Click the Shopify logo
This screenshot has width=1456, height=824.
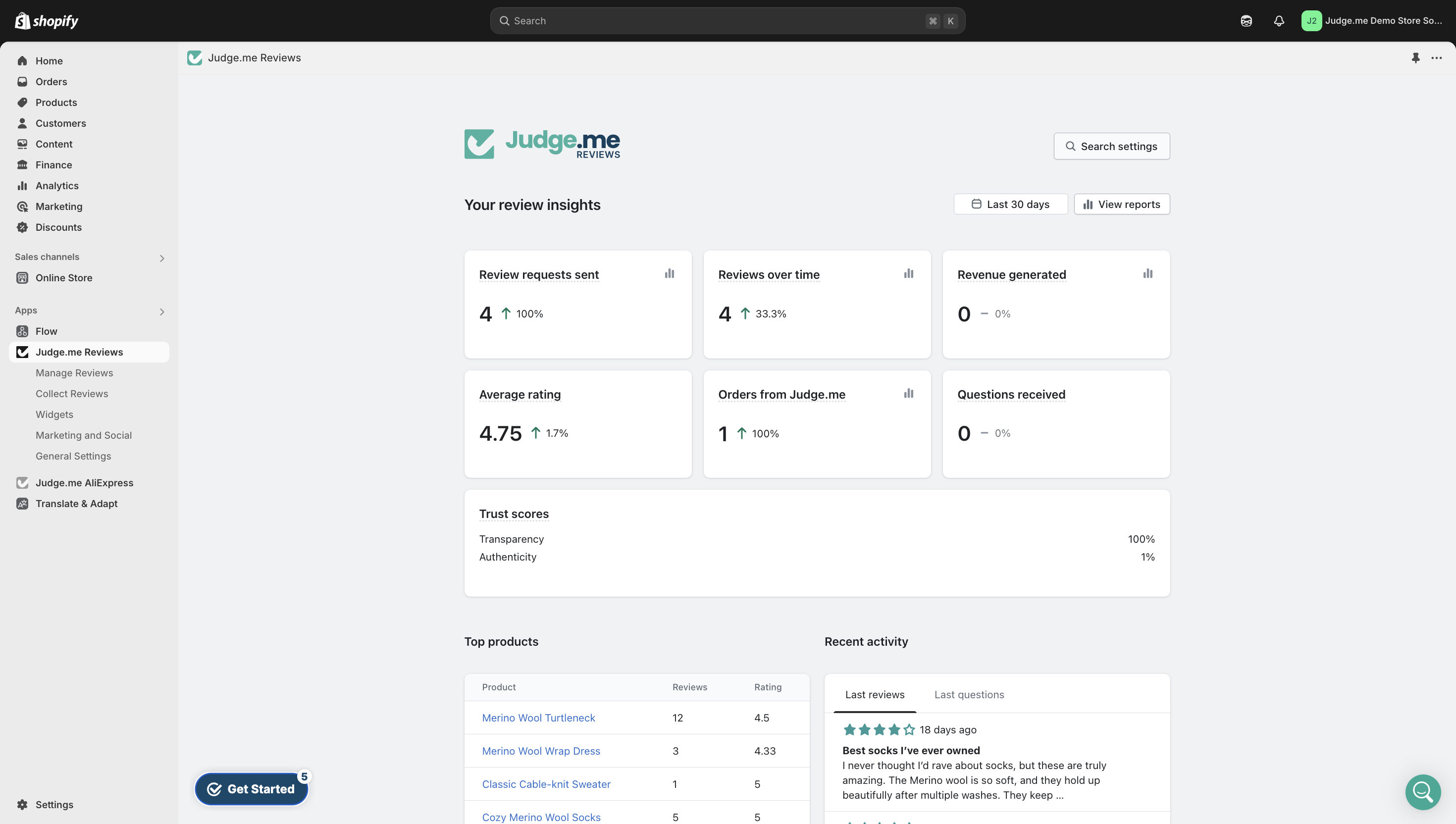pyautogui.click(x=47, y=21)
